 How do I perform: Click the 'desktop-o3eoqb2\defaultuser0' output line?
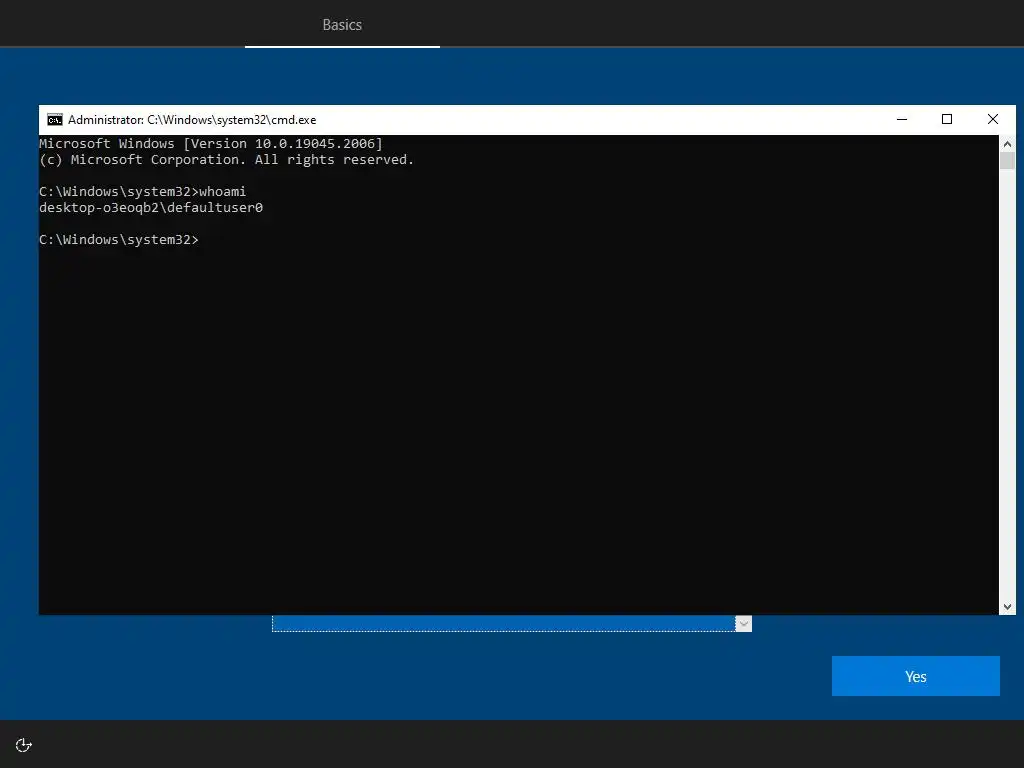(151, 208)
